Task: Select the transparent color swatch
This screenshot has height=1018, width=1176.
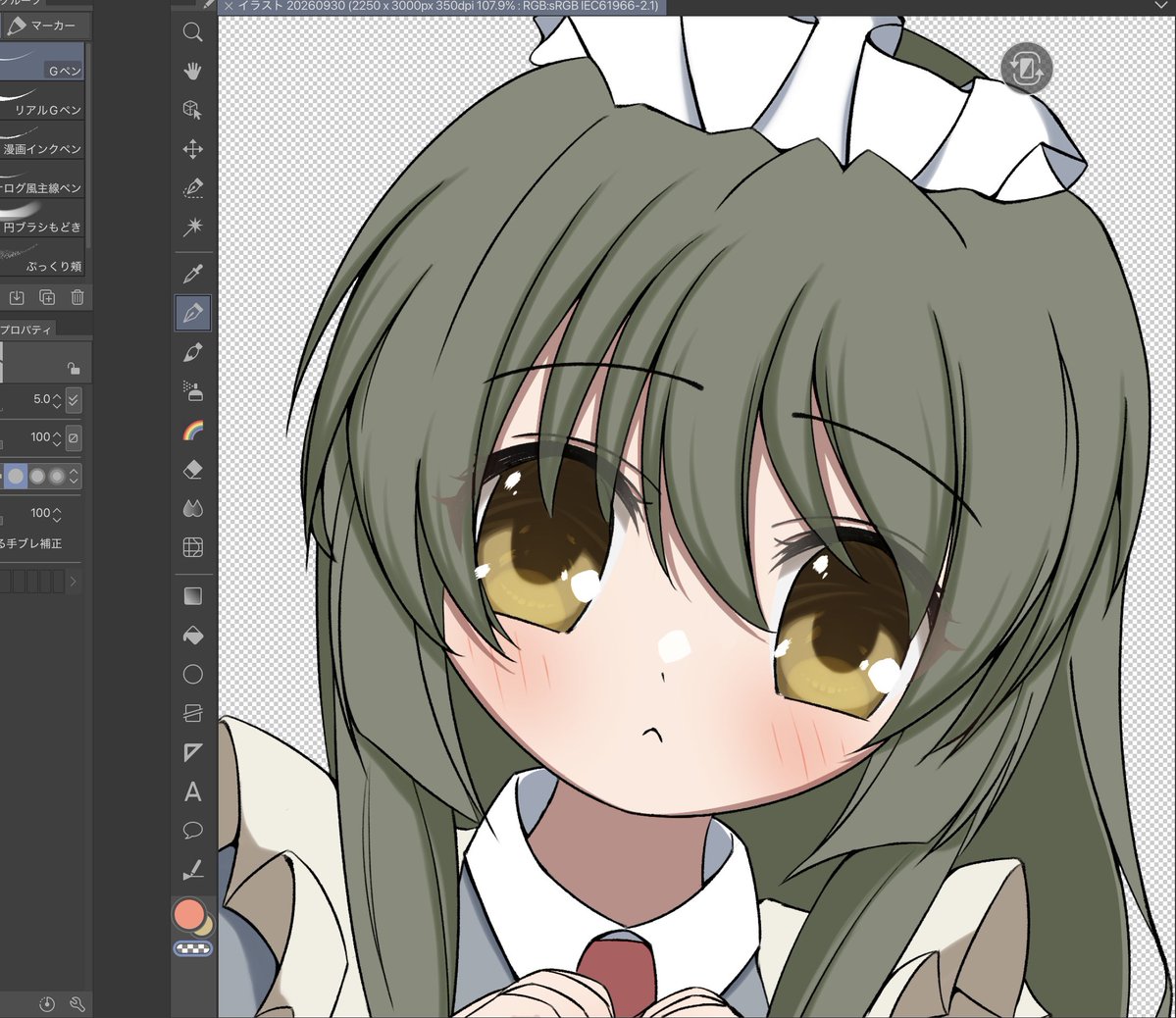Action: pos(193,949)
